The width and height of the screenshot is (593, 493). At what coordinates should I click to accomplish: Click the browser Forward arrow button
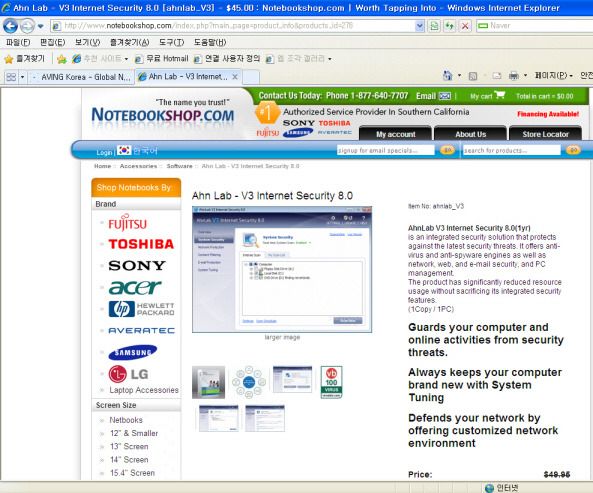pos(27,26)
